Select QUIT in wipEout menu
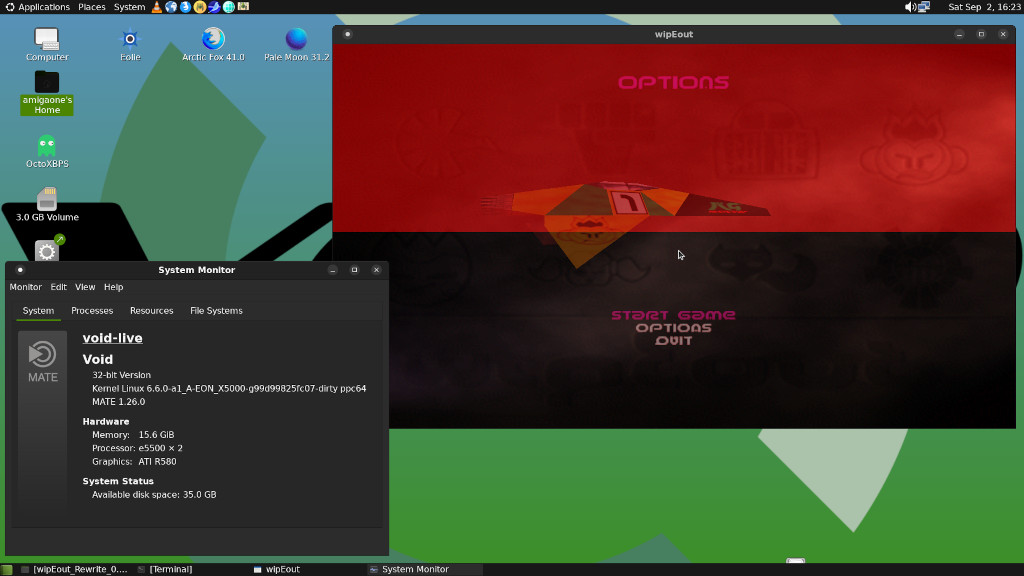The width and height of the screenshot is (1024, 576). (673, 341)
